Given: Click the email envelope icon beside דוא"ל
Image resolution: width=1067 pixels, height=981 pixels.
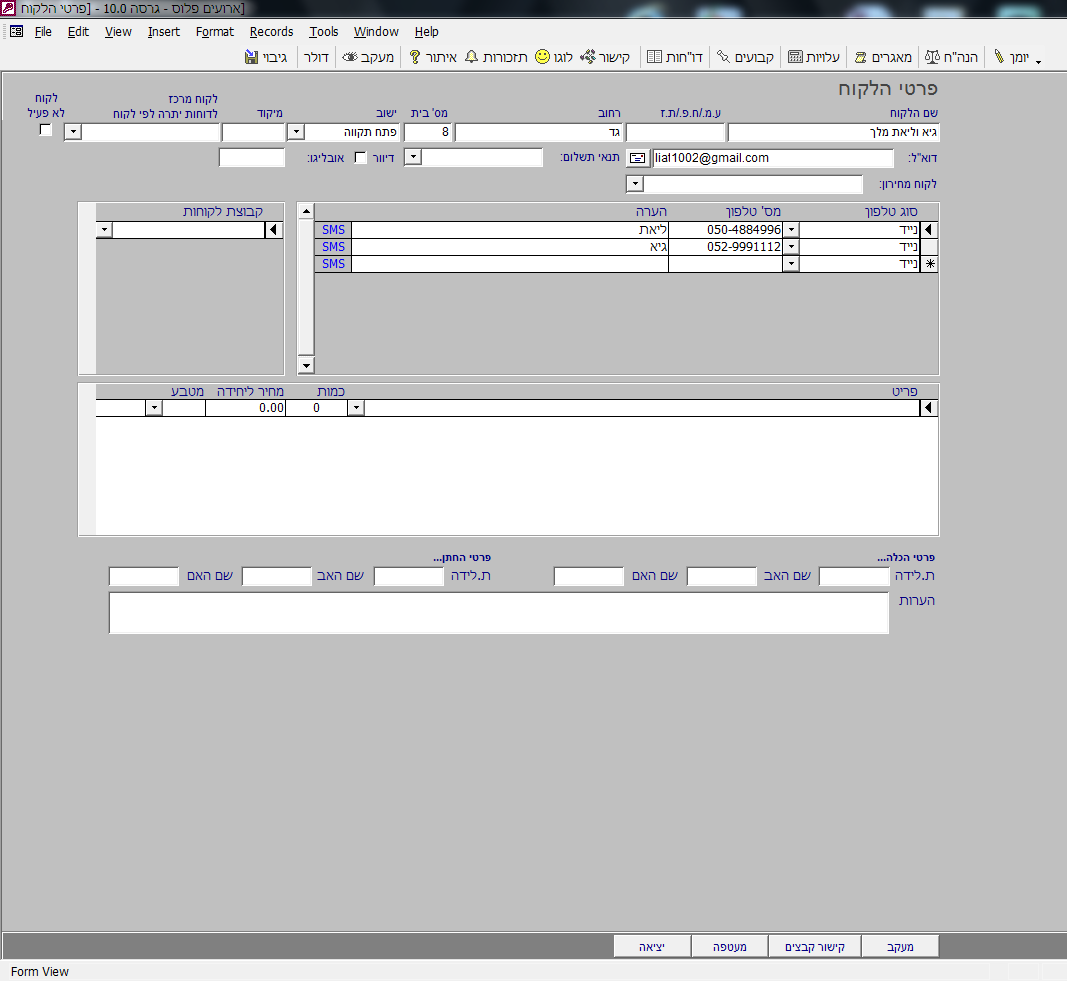Looking at the screenshot, I should click(637, 158).
